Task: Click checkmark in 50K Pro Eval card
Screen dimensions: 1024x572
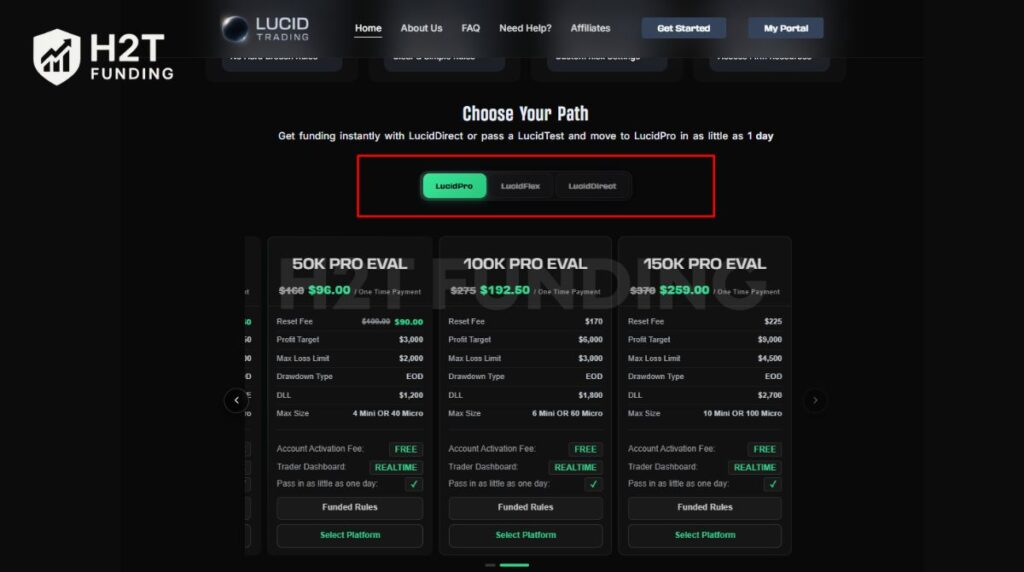Action: (x=413, y=485)
